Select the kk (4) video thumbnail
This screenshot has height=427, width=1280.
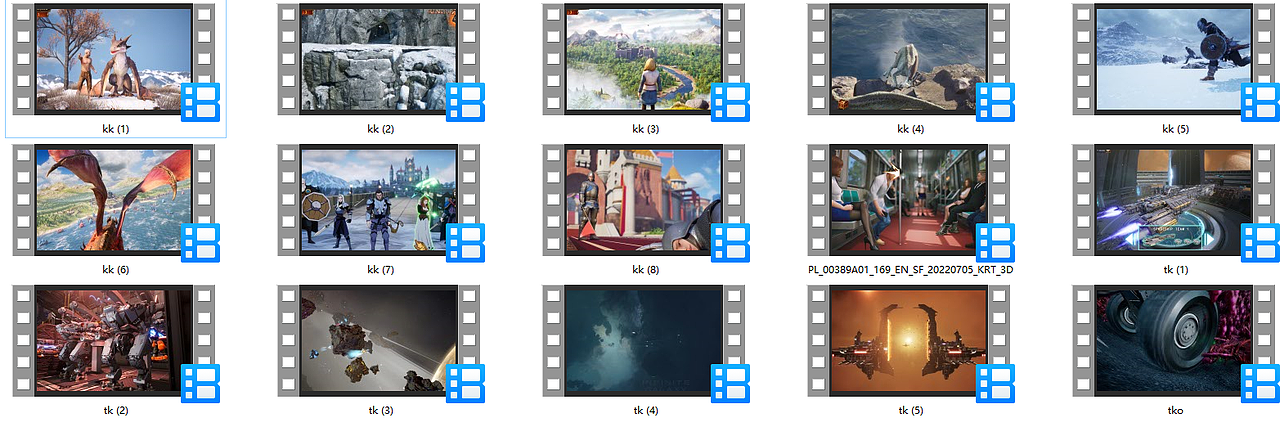point(909,59)
